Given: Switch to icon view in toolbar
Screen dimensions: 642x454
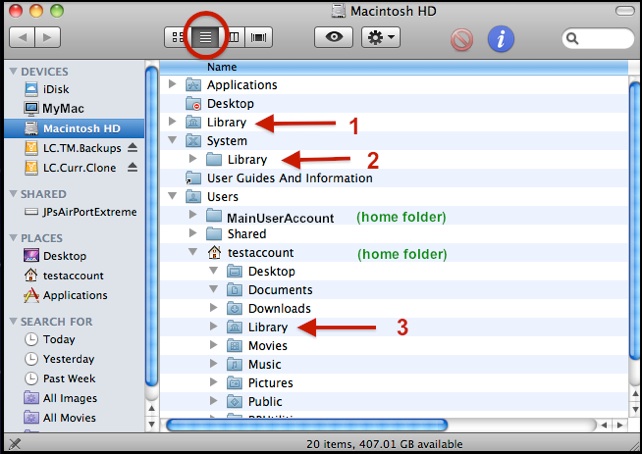Looking at the screenshot, I should [x=178, y=38].
